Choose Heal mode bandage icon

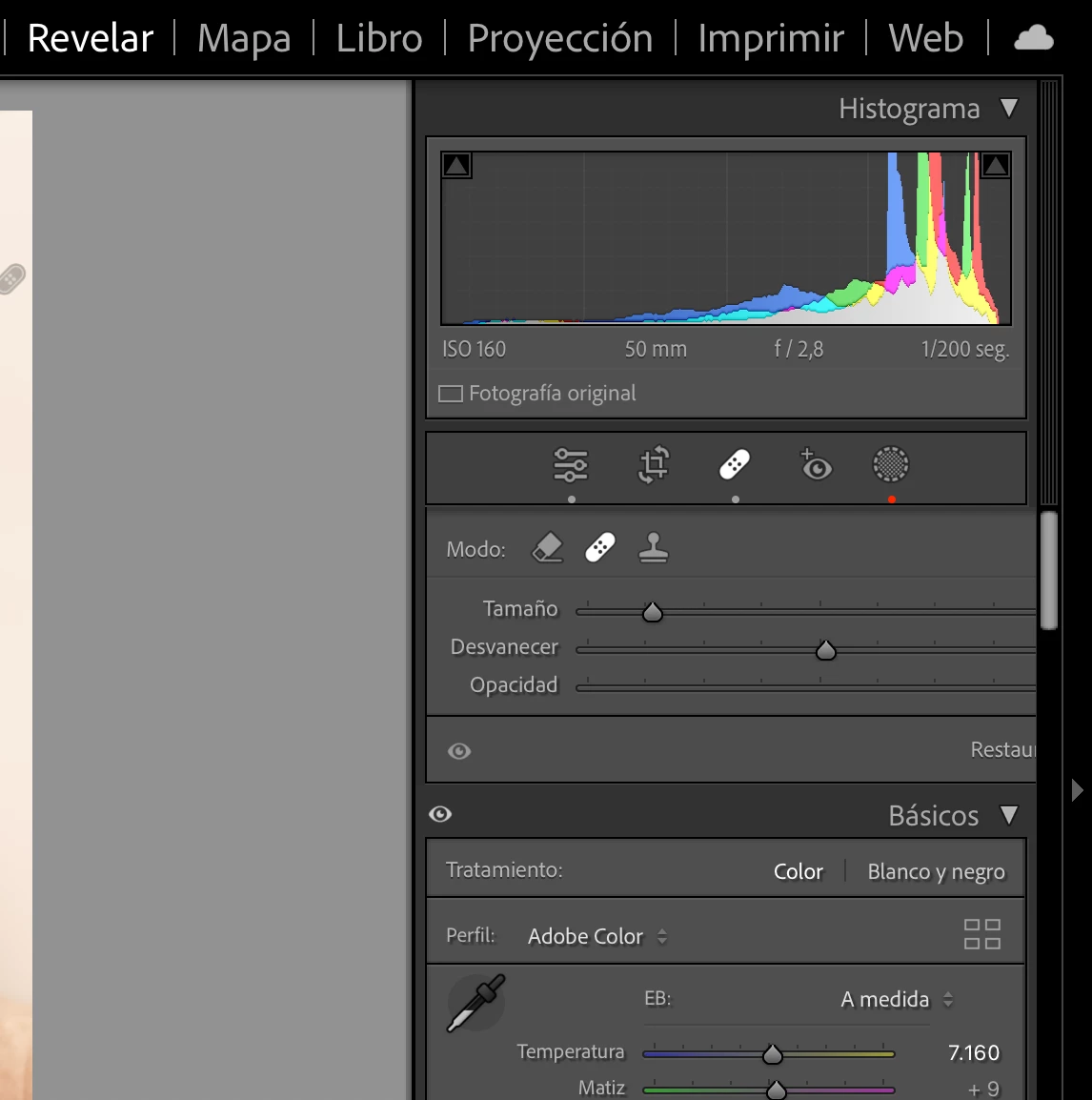pos(599,548)
